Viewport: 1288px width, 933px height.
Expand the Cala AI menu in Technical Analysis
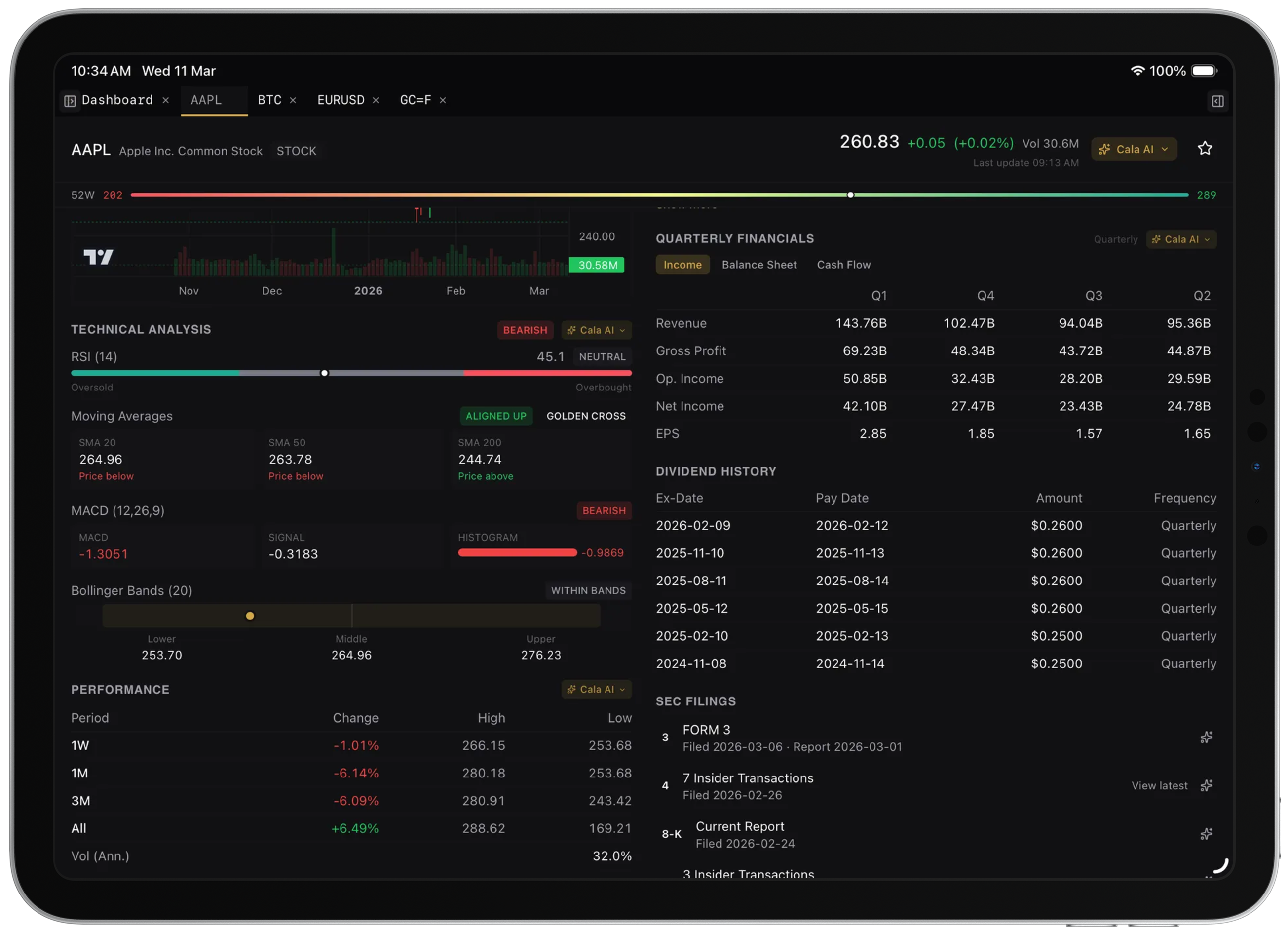[597, 330]
